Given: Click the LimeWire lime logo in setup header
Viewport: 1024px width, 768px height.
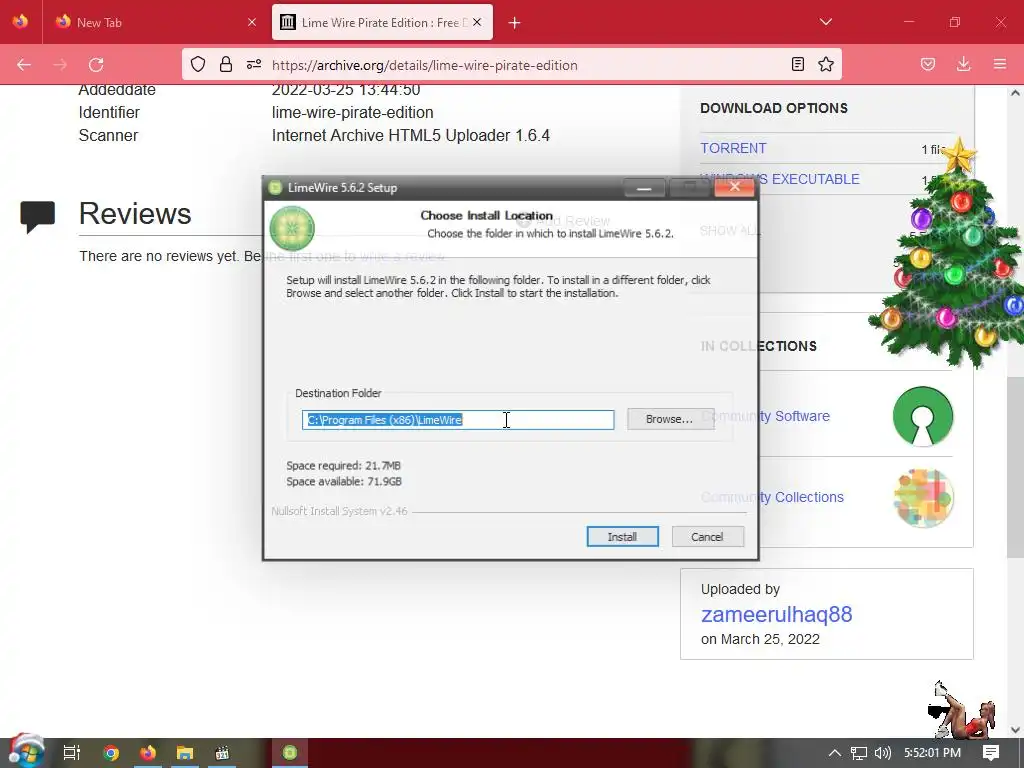Looking at the screenshot, I should [292, 228].
